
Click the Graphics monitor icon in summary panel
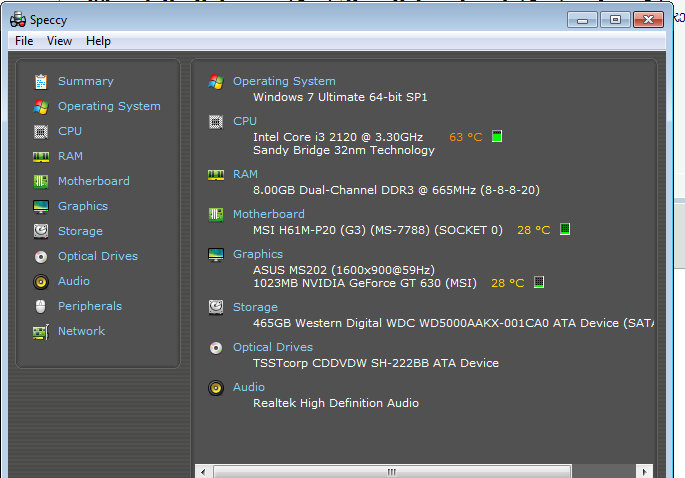216,255
